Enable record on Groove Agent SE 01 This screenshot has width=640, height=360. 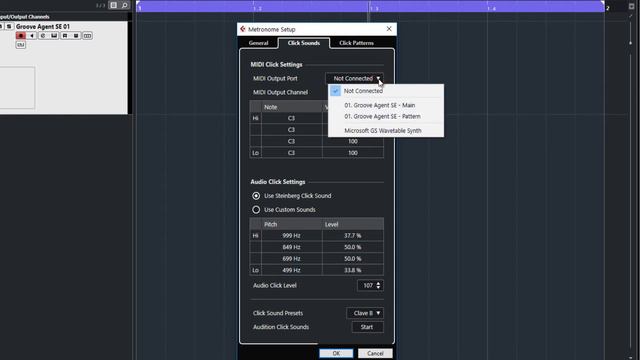pos(20,36)
